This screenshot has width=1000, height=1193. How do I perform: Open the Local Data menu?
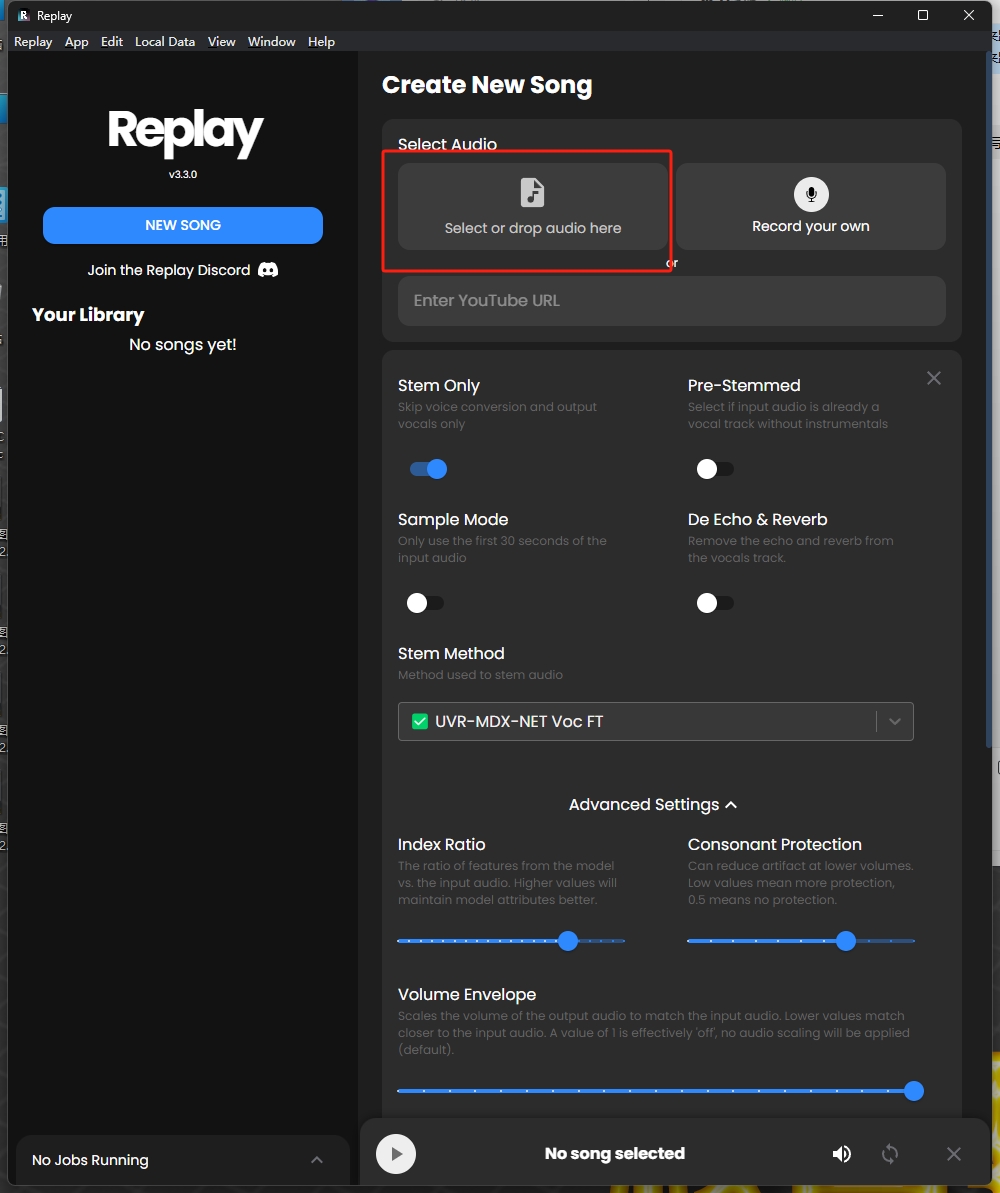(x=165, y=42)
